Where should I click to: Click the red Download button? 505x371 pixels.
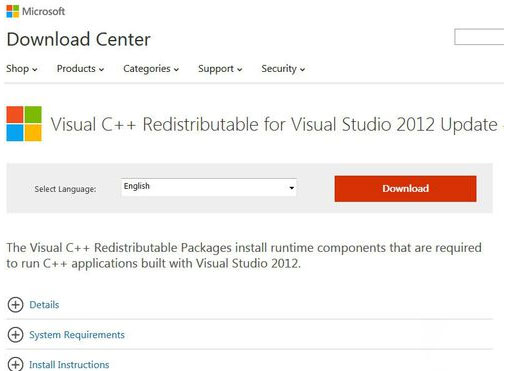coord(405,189)
